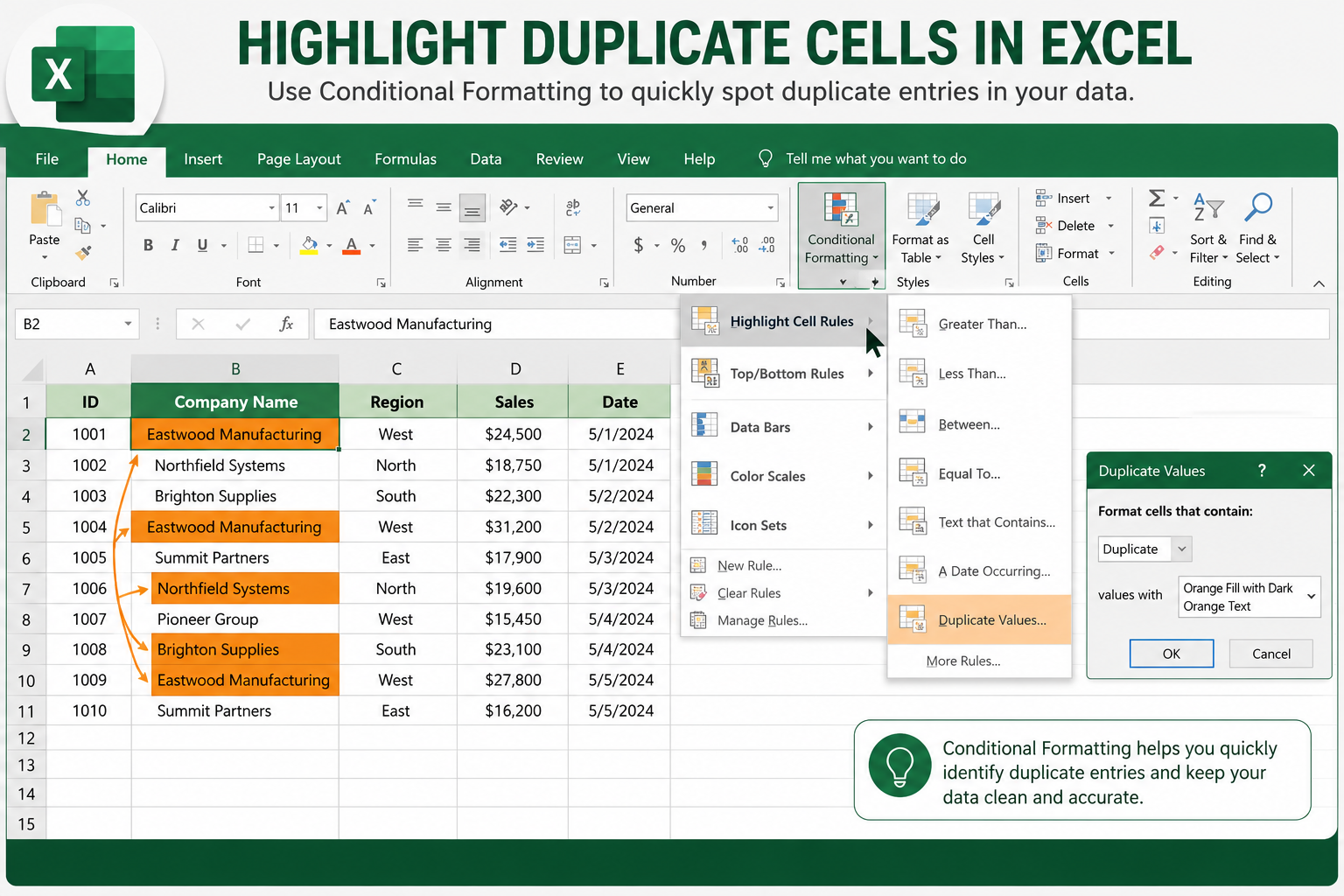
Task: Open the General number format dropdown
Action: point(771,207)
